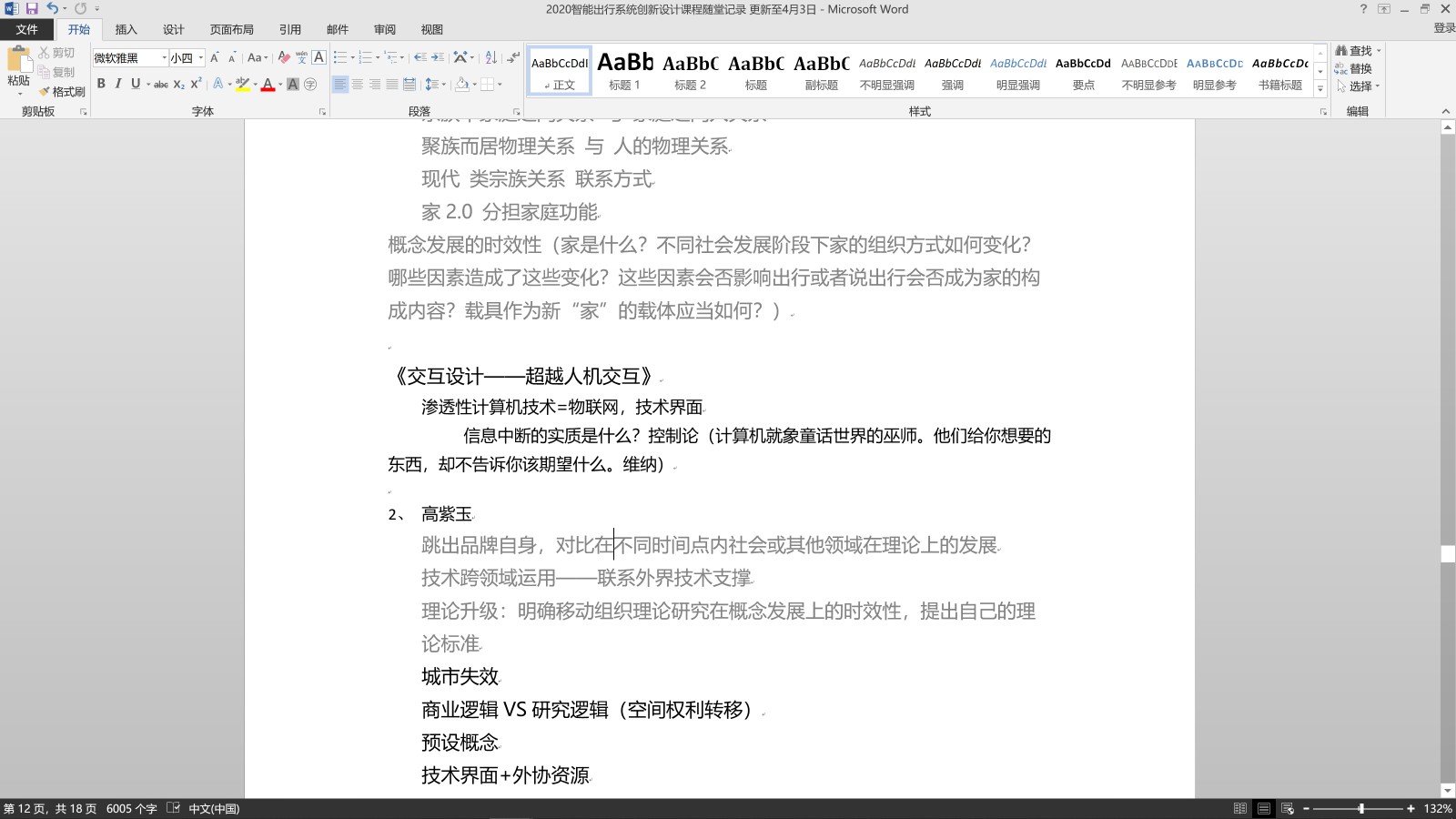The image size is (1456, 819).
Task: Click the Sort A-Z icon
Action: pos(491,57)
